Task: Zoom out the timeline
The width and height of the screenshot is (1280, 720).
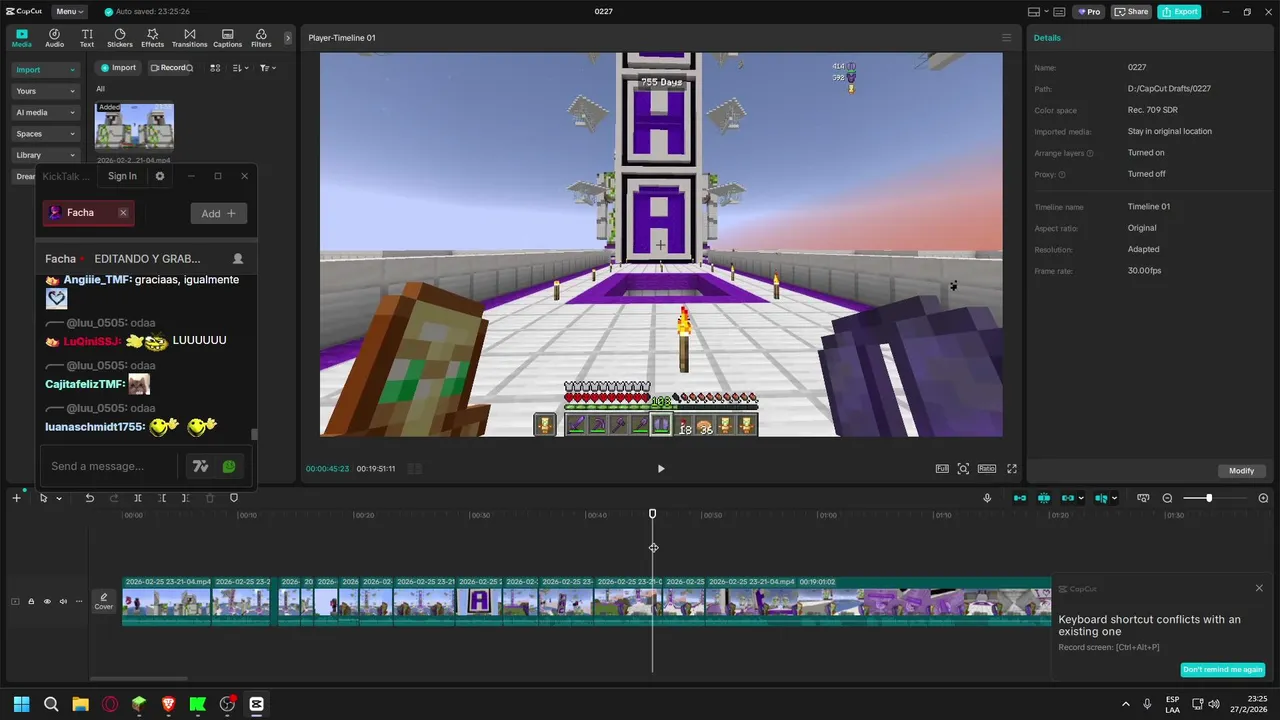Action: coord(1167,498)
